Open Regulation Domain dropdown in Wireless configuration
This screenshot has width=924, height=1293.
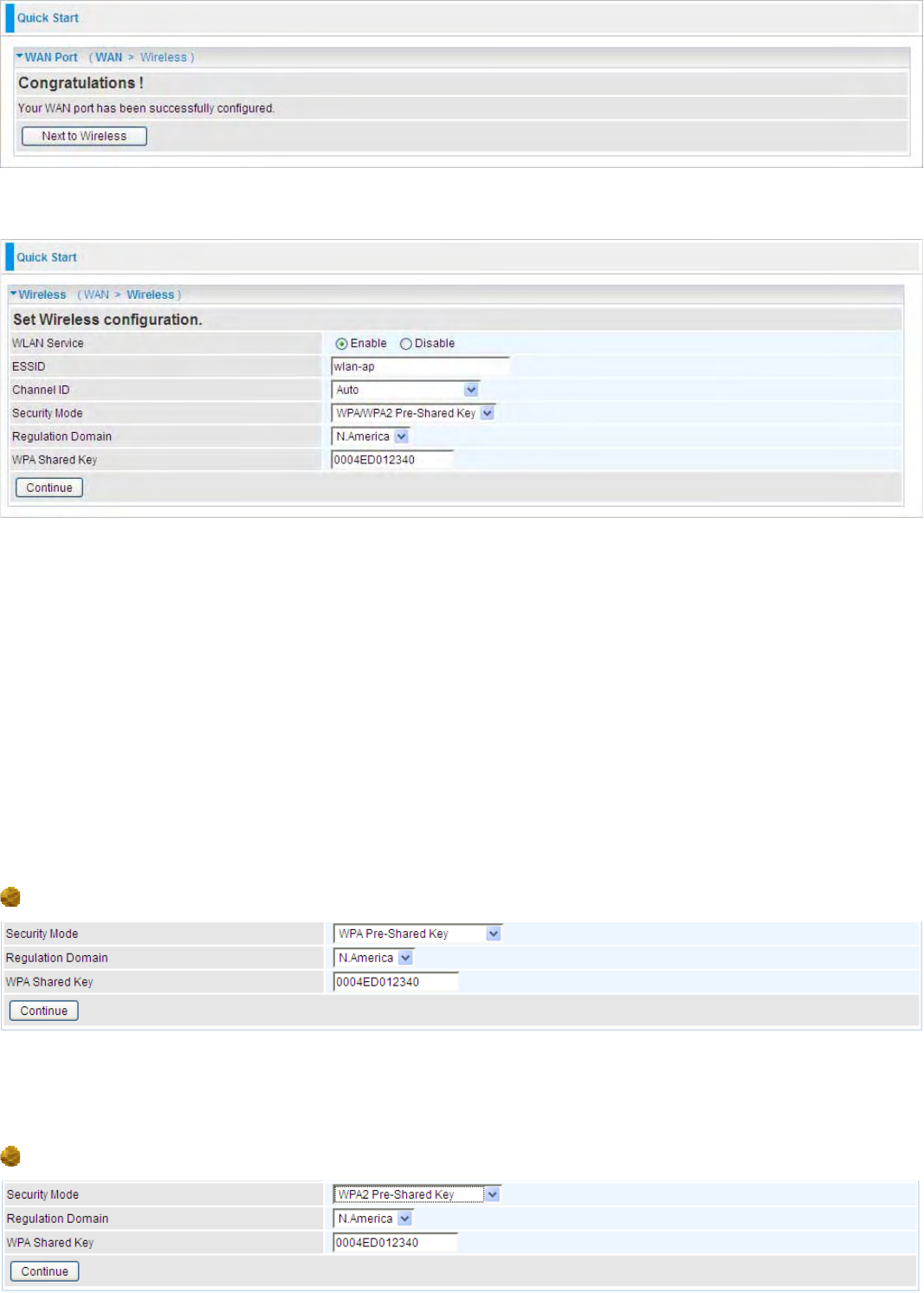click(370, 436)
